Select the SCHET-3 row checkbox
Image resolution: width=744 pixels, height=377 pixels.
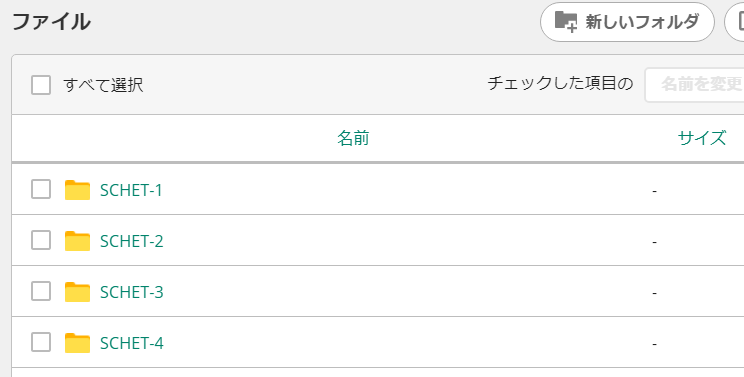(41, 291)
